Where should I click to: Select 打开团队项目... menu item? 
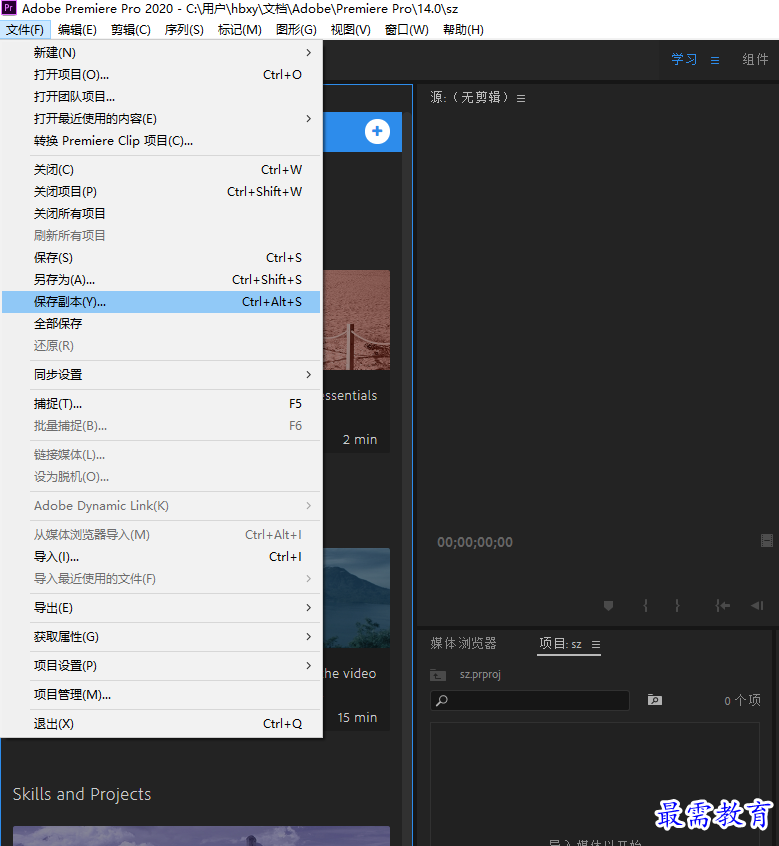pos(161,97)
